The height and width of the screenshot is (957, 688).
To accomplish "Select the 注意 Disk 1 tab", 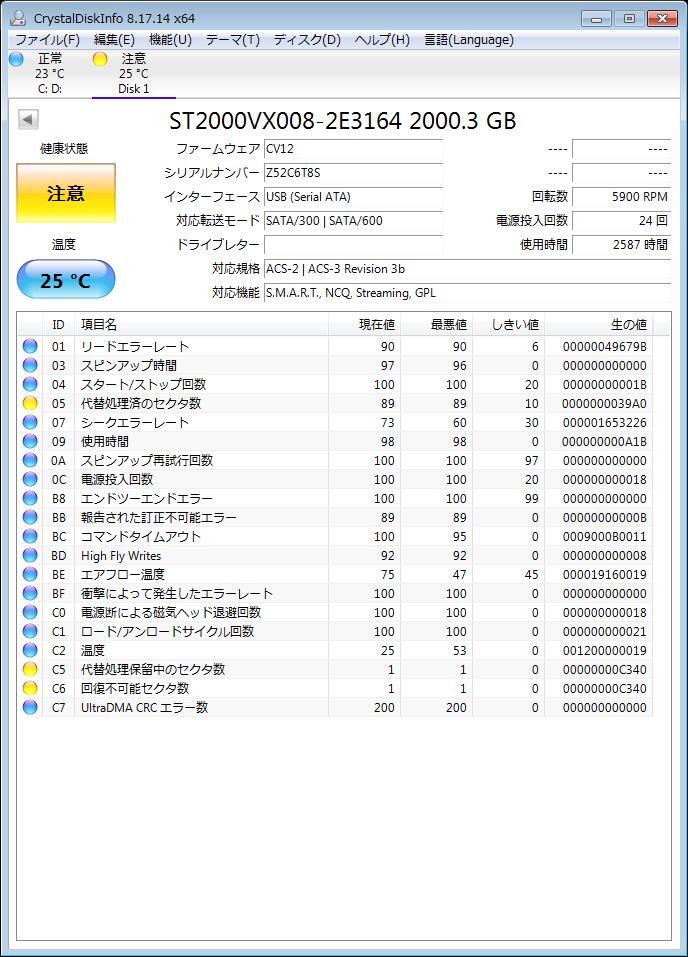I will pyautogui.click(x=134, y=73).
